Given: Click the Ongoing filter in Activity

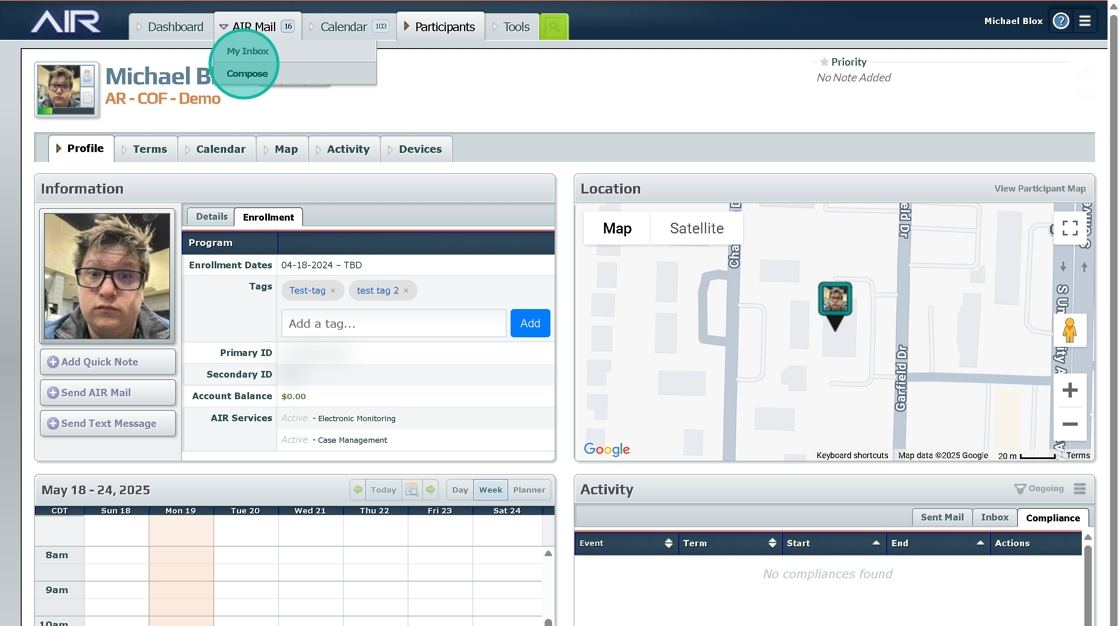Looking at the screenshot, I should pos(1039,489).
